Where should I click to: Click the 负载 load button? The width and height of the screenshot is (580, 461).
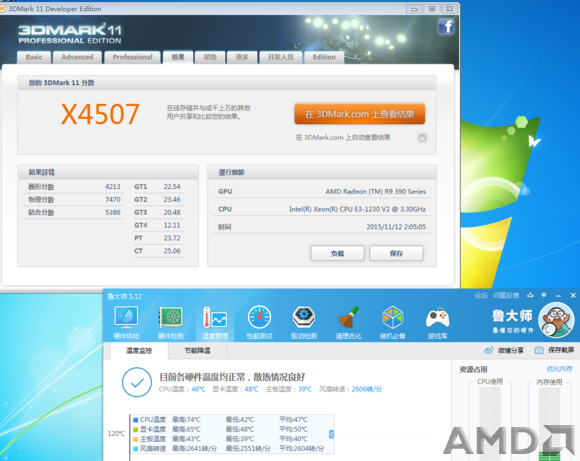337,253
